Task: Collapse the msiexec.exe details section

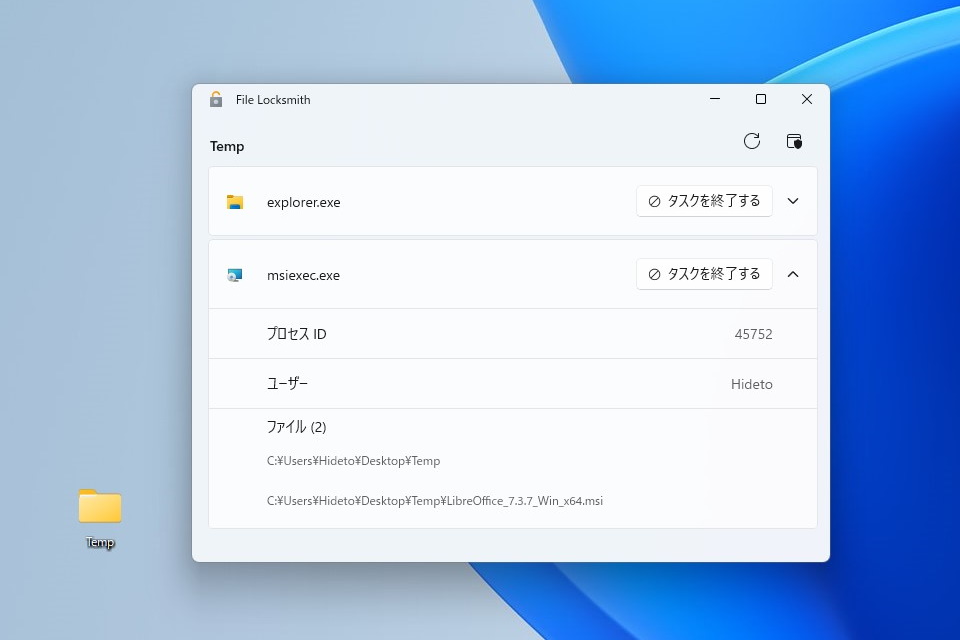Action: pyautogui.click(x=793, y=273)
